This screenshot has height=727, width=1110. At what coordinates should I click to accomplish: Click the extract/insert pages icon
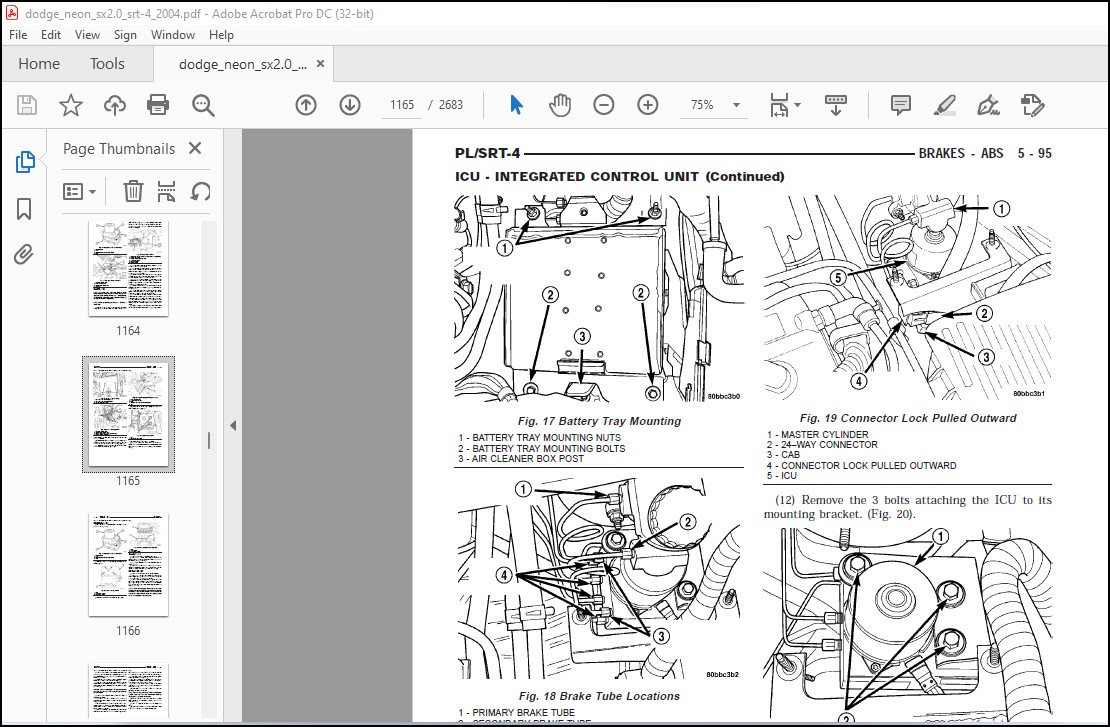point(166,191)
